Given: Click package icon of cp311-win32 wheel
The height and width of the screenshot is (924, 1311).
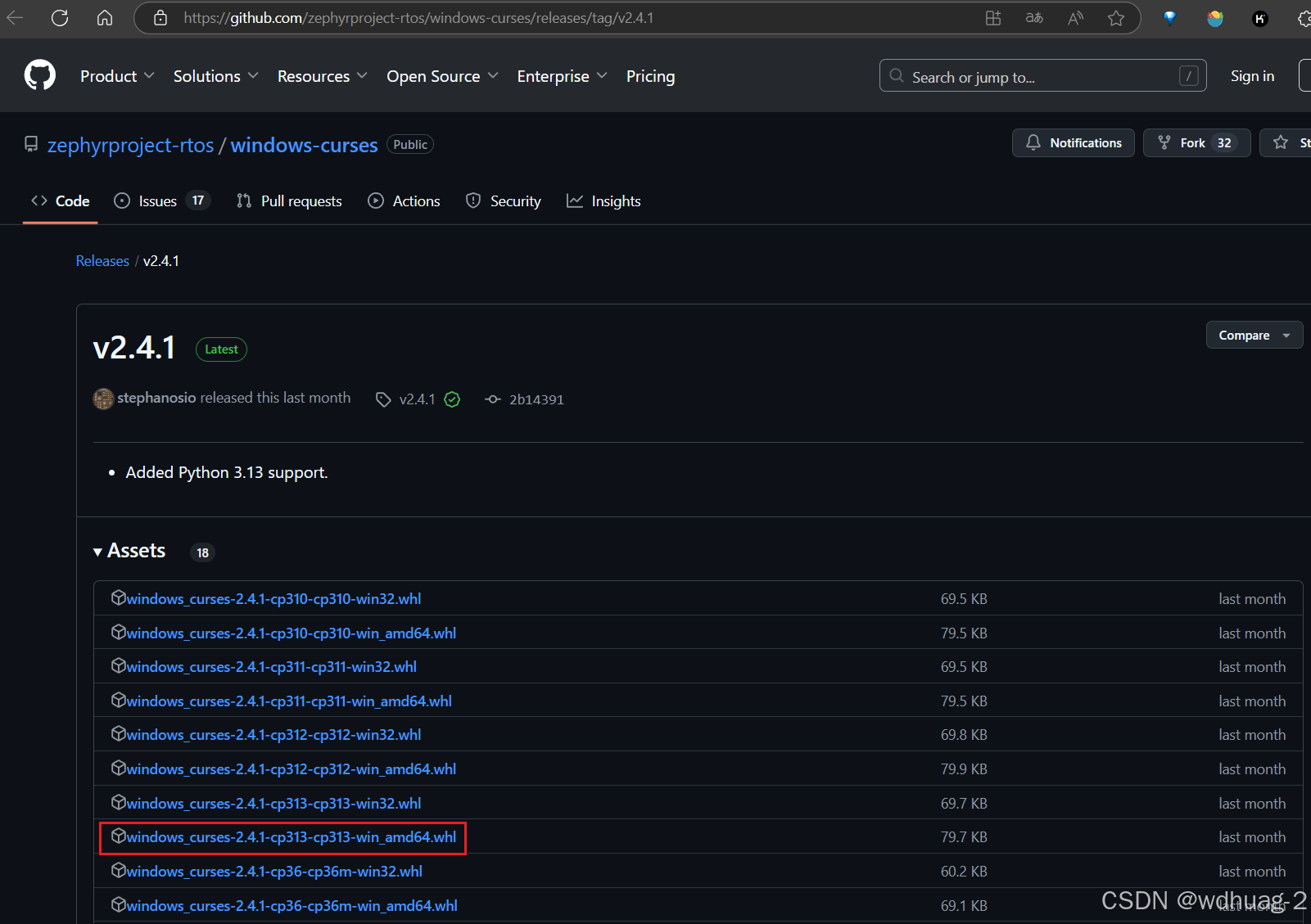Looking at the screenshot, I should pyautogui.click(x=119, y=665).
